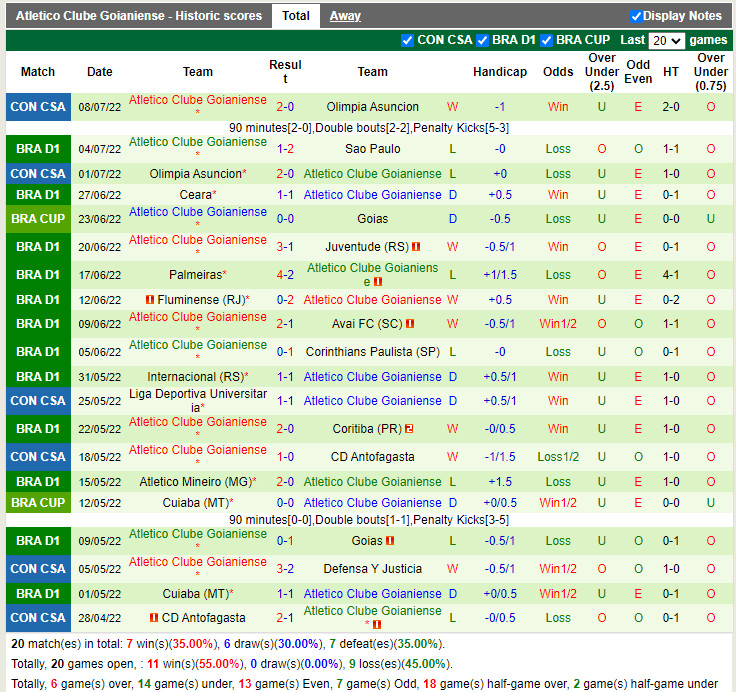This screenshot has width=736, height=692.
Task: Click Ceara team name on 27/06/22
Action: tap(196, 195)
